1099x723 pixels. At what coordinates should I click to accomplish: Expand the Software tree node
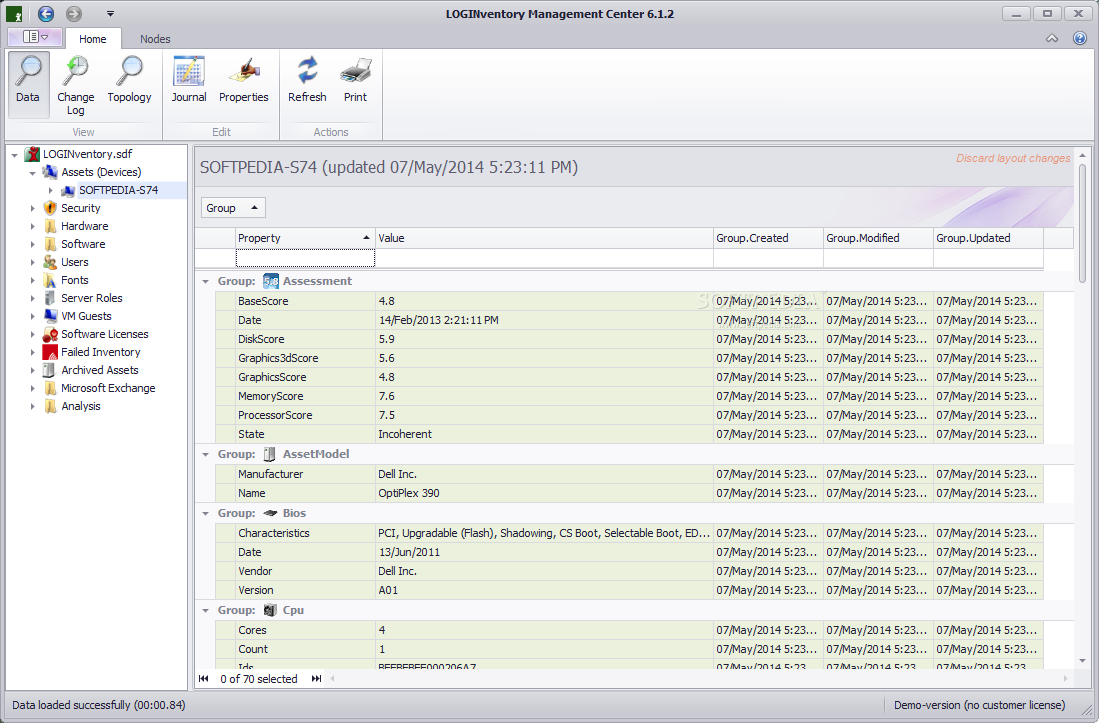32,244
